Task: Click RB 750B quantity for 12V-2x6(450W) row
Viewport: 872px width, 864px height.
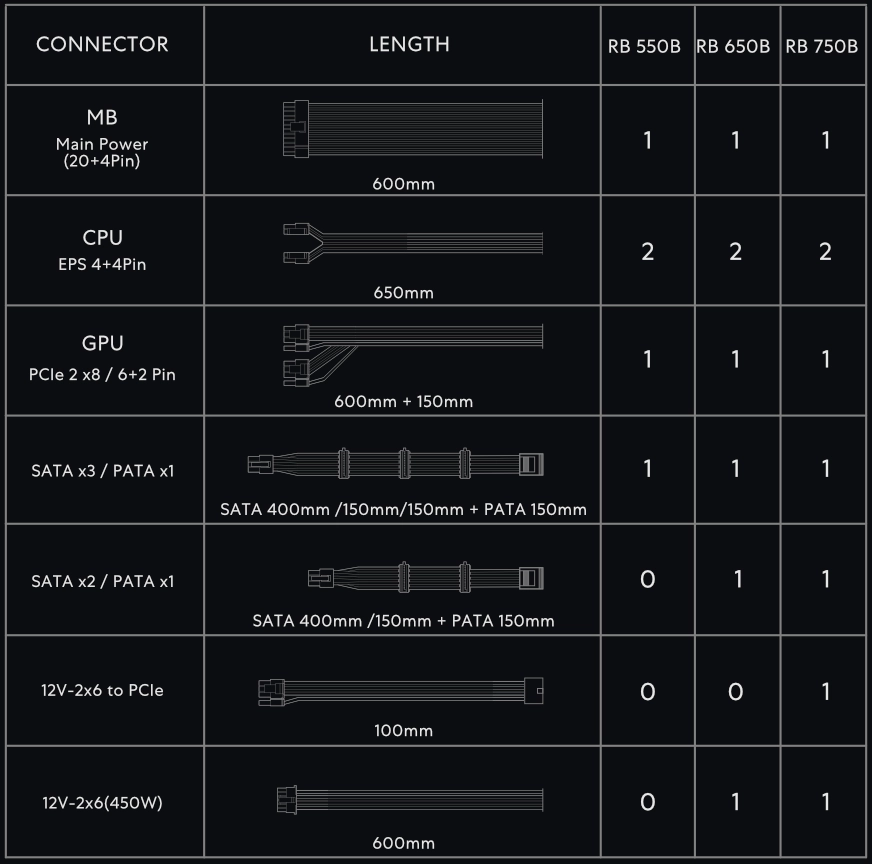Action: (825, 803)
